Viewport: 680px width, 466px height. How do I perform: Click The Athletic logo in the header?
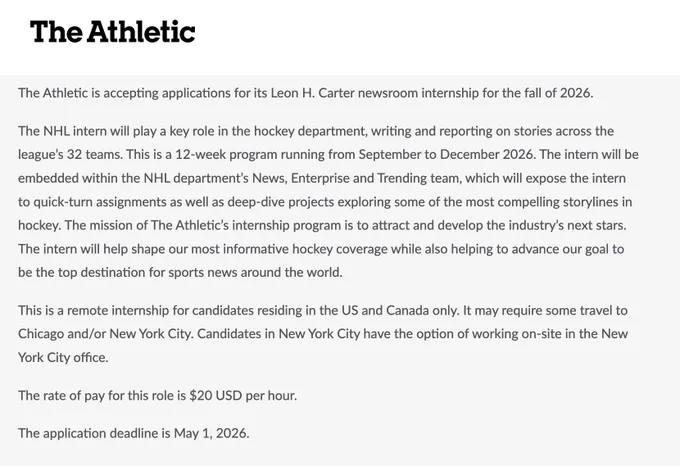(112, 32)
